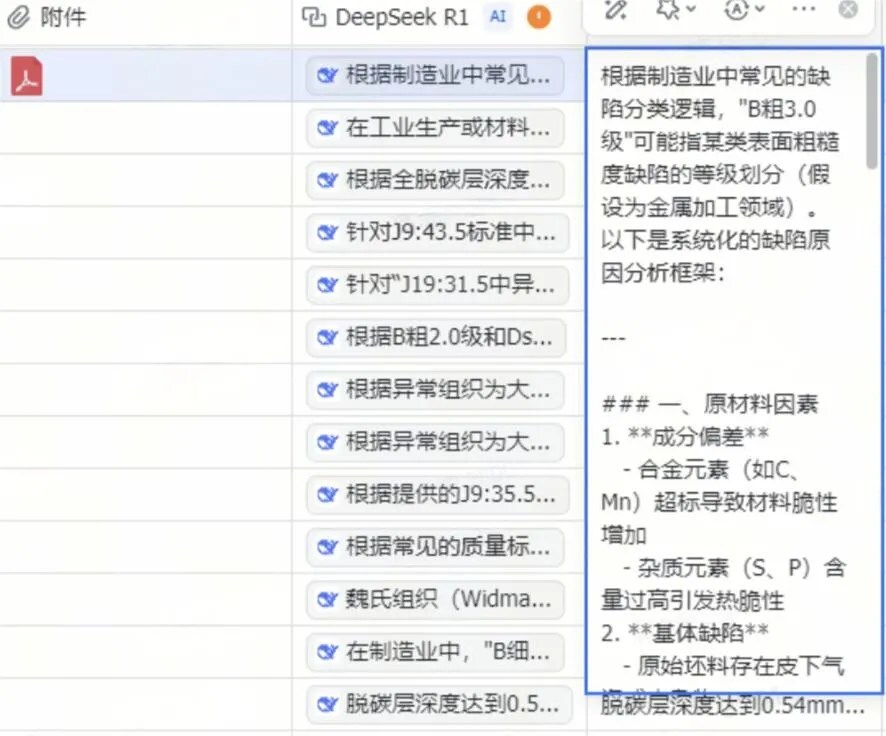Viewport: 886px width, 736px height.
Task: Open the 根据B粗2.0级和Ds result cell
Action: (x=436, y=337)
